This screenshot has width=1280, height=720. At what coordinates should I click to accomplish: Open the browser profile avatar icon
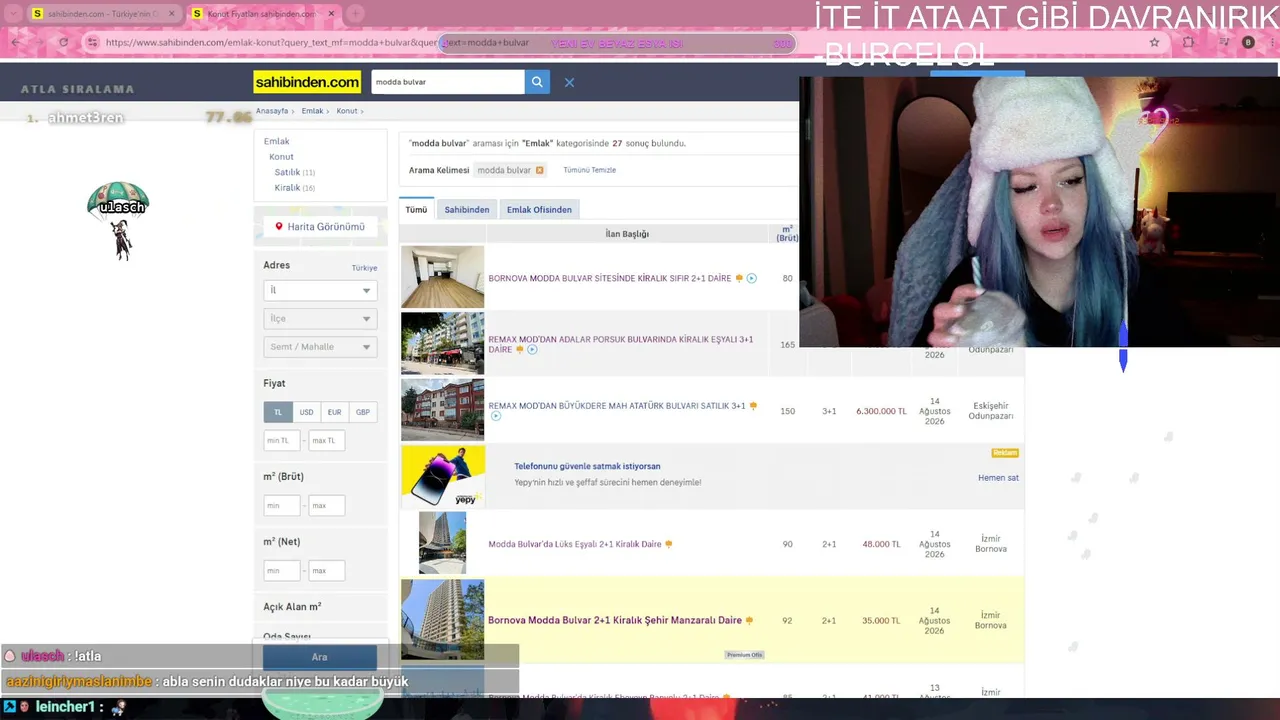click(1248, 43)
